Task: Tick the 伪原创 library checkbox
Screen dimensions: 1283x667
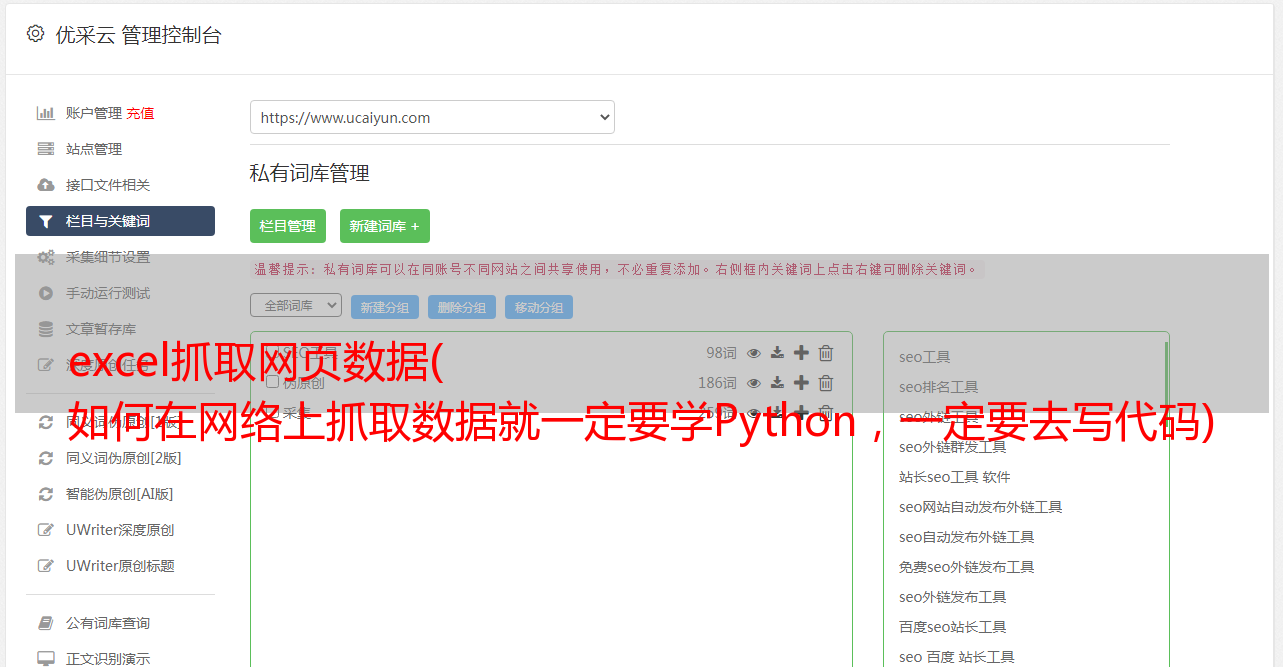Action: point(272,382)
